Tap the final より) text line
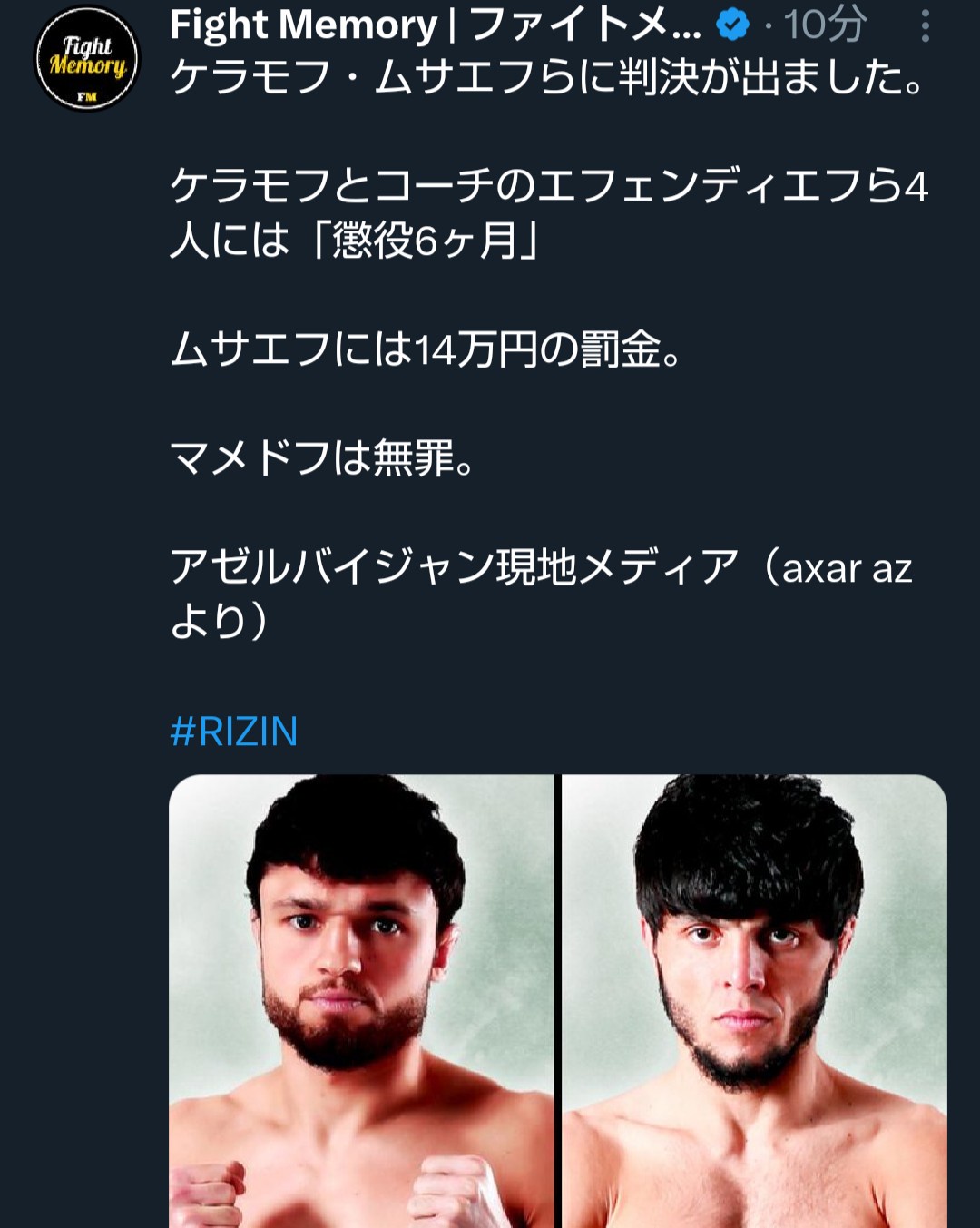 coord(219,622)
